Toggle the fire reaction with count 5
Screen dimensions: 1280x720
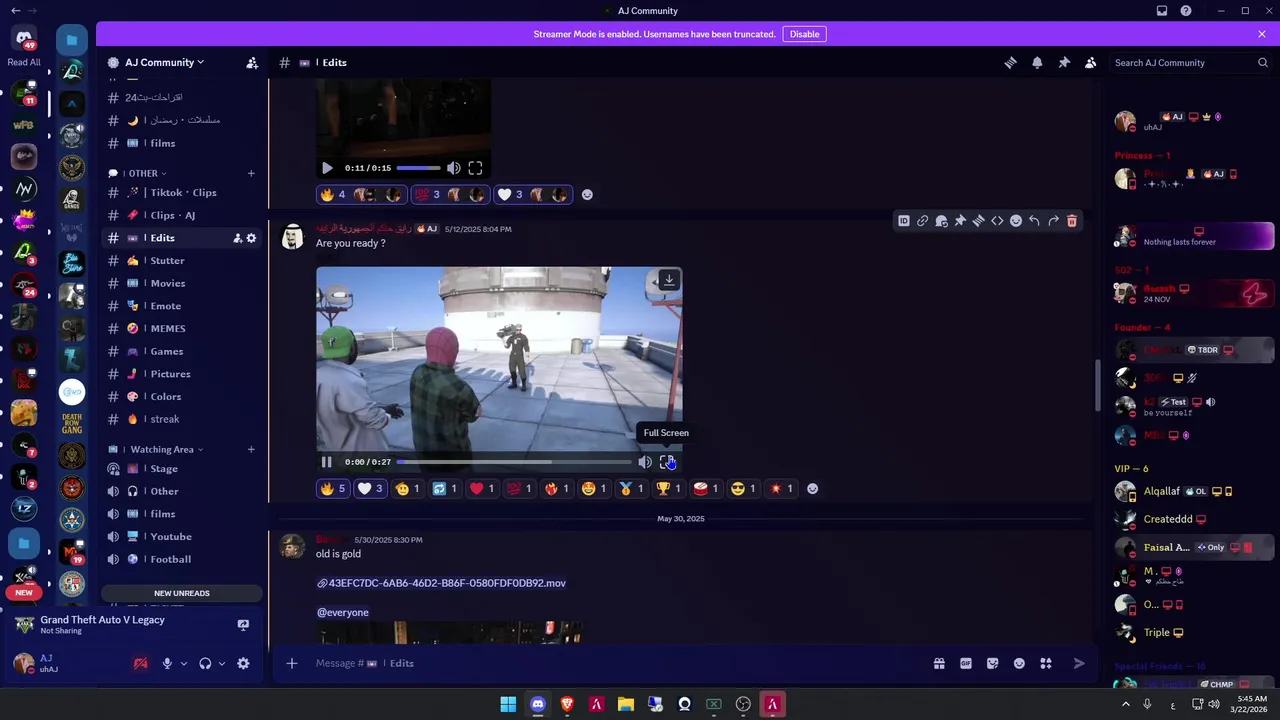(333, 489)
